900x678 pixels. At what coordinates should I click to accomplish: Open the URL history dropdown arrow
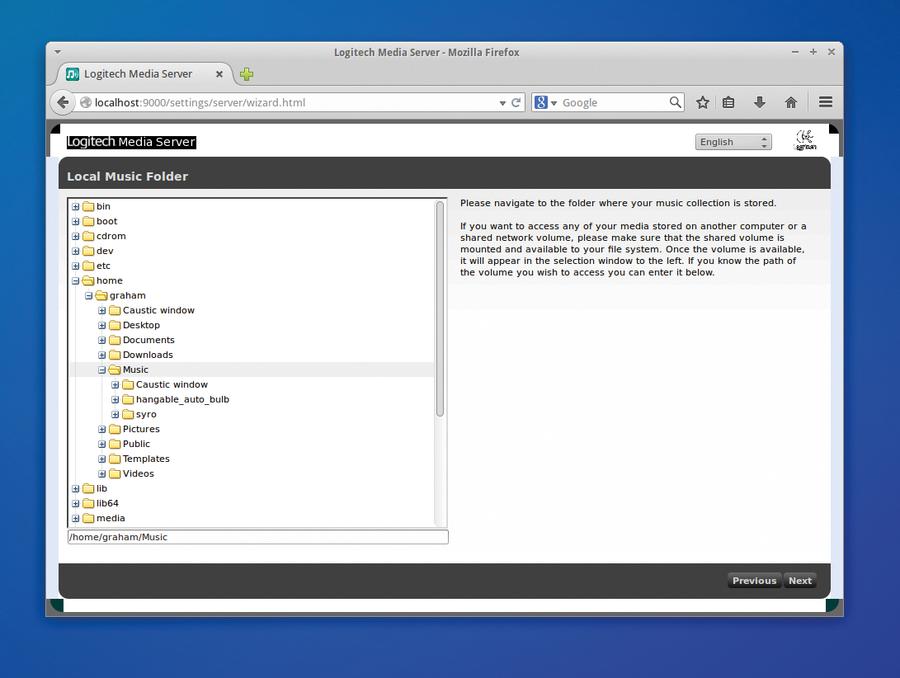pos(502,103)
